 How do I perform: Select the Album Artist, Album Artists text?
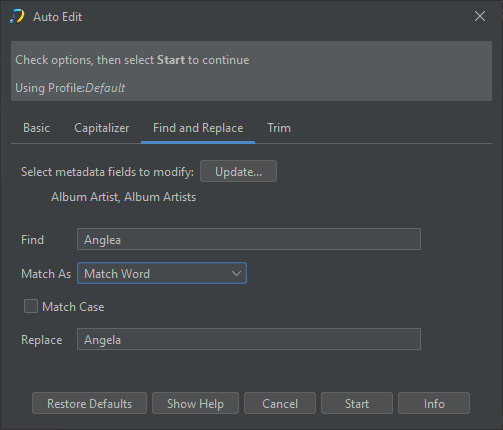click(x=123, y=197)
